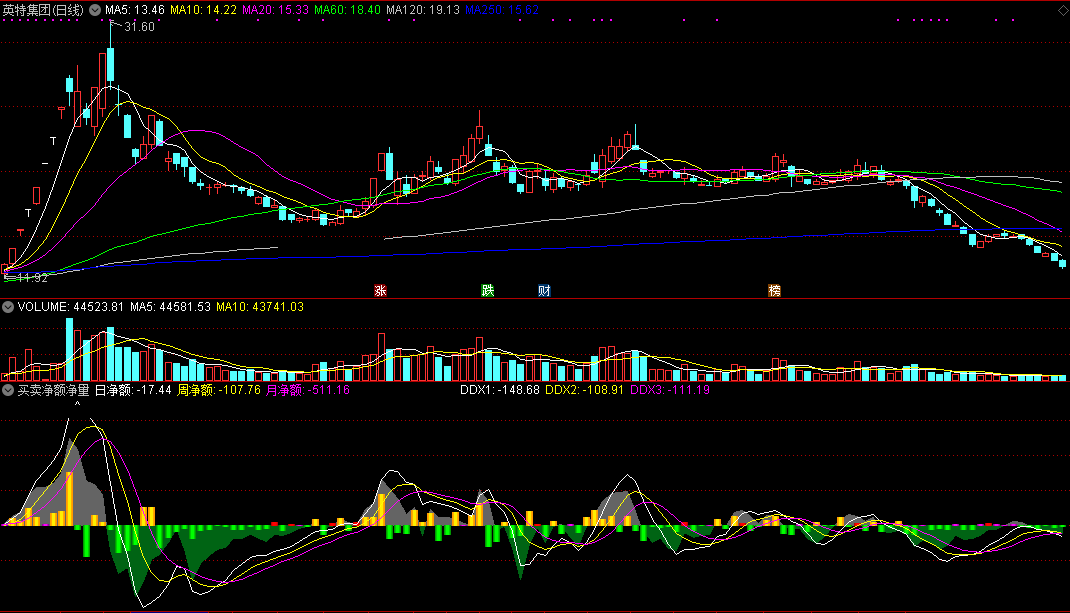Expand the VOLUME indicator dropdown arrow
Image resolution: width=1070 pixels, height=613 pixels.
point(8,307)
